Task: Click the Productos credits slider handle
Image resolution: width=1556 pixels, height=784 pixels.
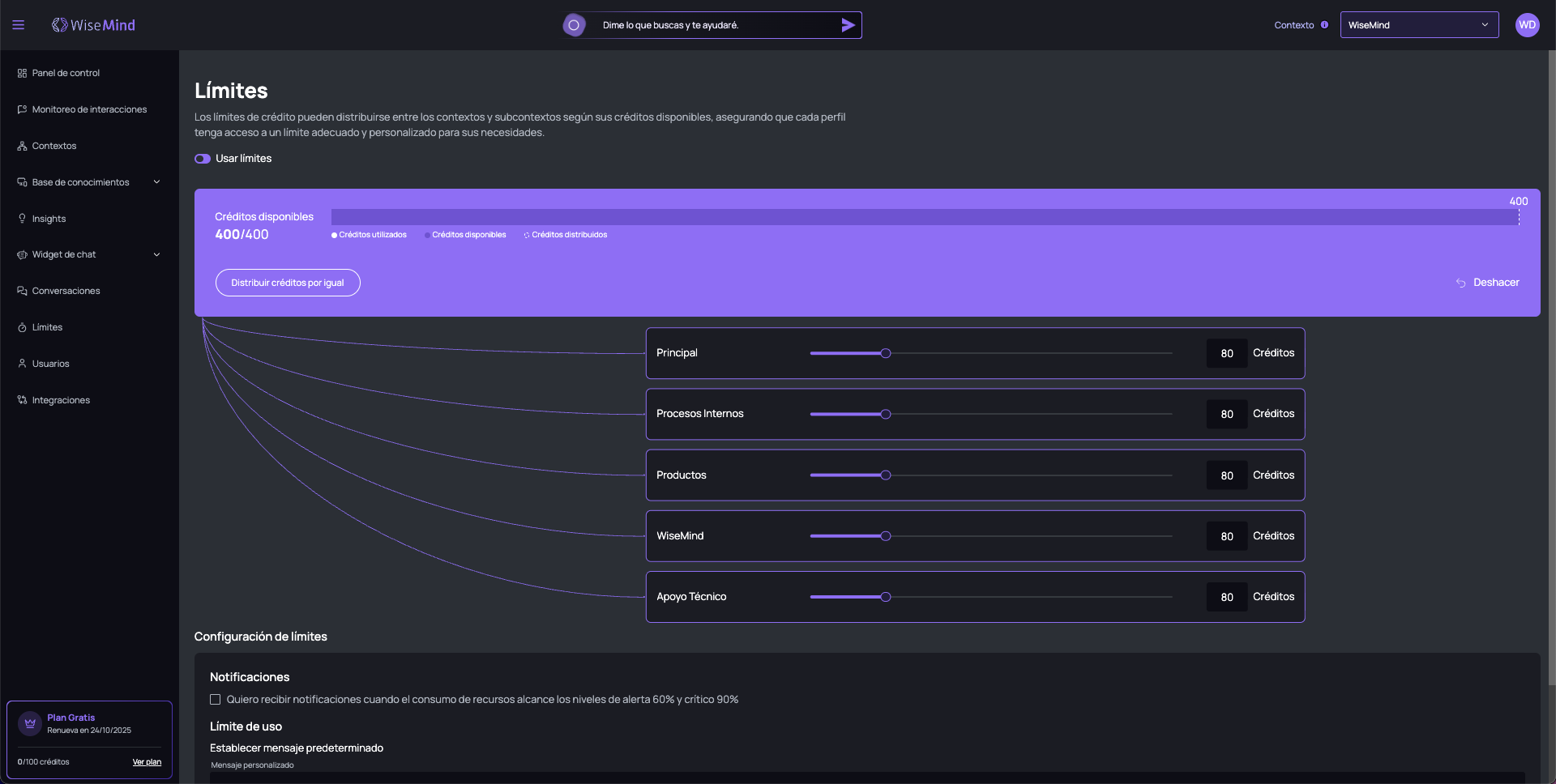Action: point(886,475)
